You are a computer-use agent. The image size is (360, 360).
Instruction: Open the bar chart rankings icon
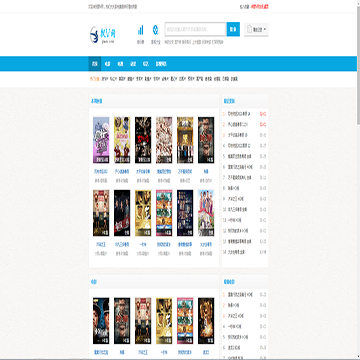pyautogui.click(x=140, y=30)
